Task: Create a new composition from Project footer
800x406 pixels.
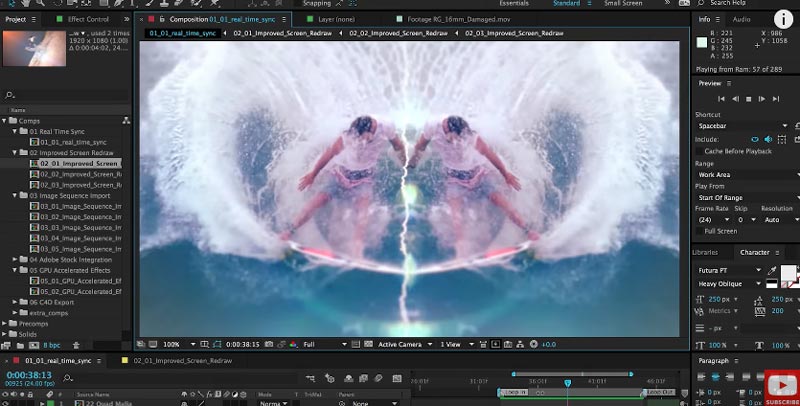Action: click(34, 345)
